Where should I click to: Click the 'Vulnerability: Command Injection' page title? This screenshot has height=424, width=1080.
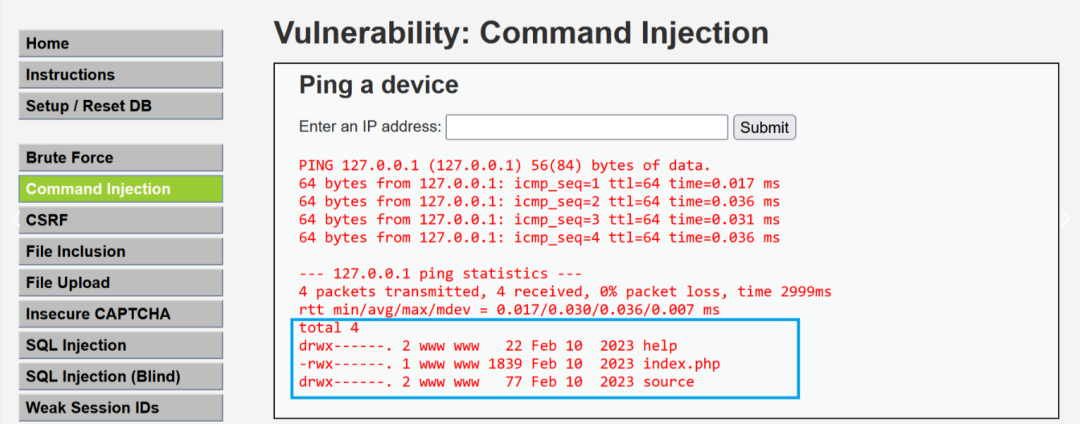(x=521, y=32)
